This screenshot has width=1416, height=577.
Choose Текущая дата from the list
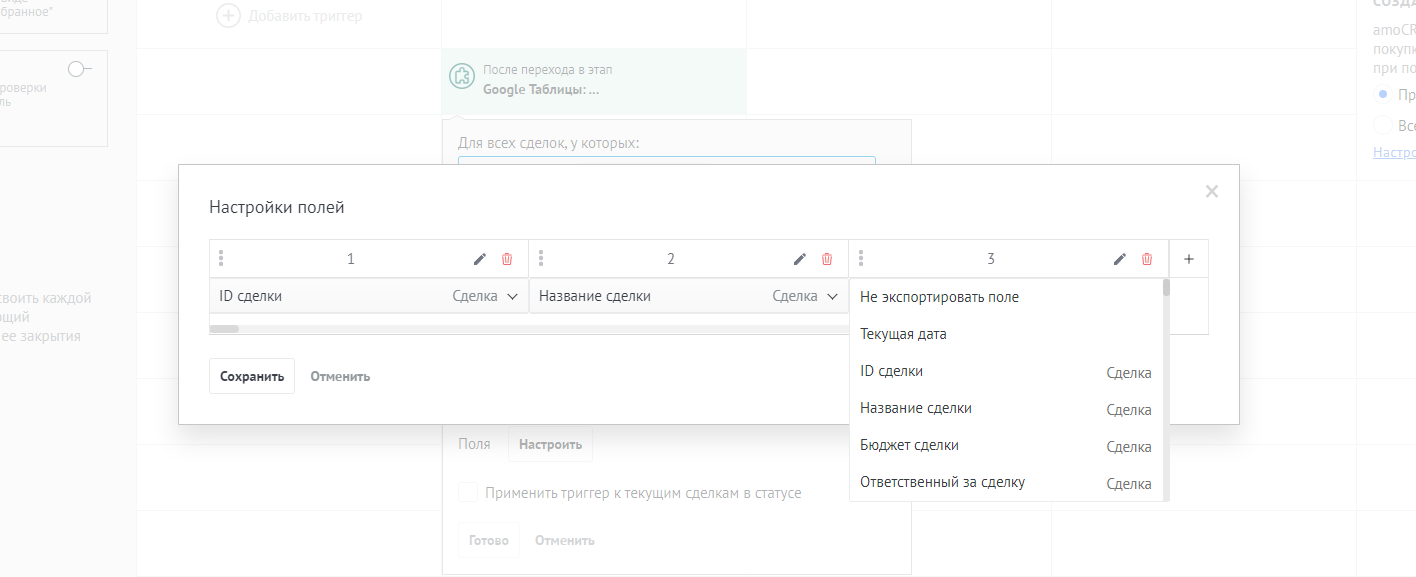pos(1006,334)
